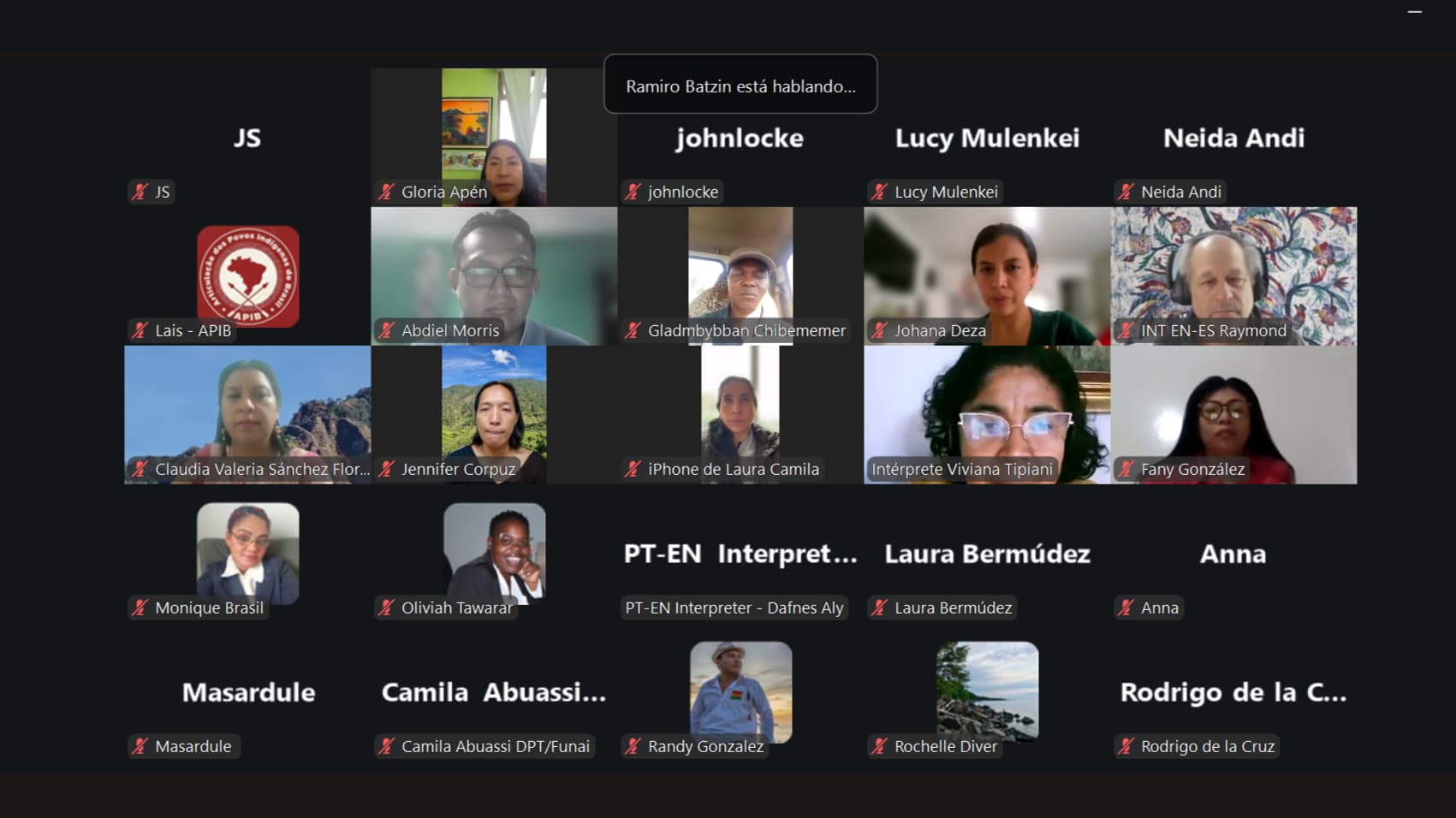Minimize the meeting window
The width and height of the screenshot is (1456, 818).
click(x=1415, y=12)
